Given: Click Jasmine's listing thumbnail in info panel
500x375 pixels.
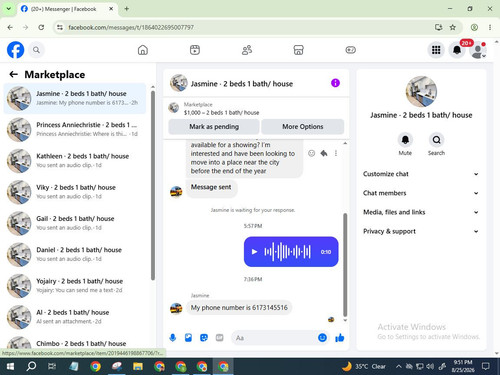Looking at the screenshot, I should coord(421,92).
